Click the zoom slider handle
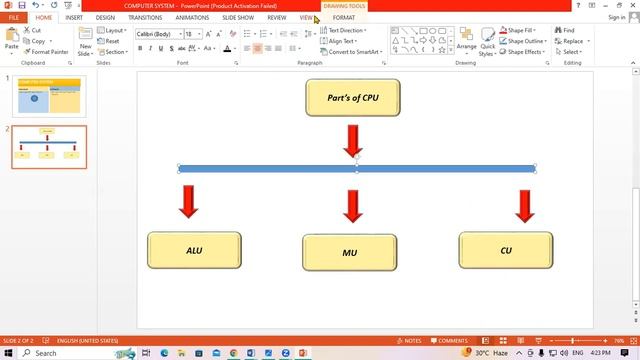The height and width of the screenshot is (360, 640). click(573, 341)
